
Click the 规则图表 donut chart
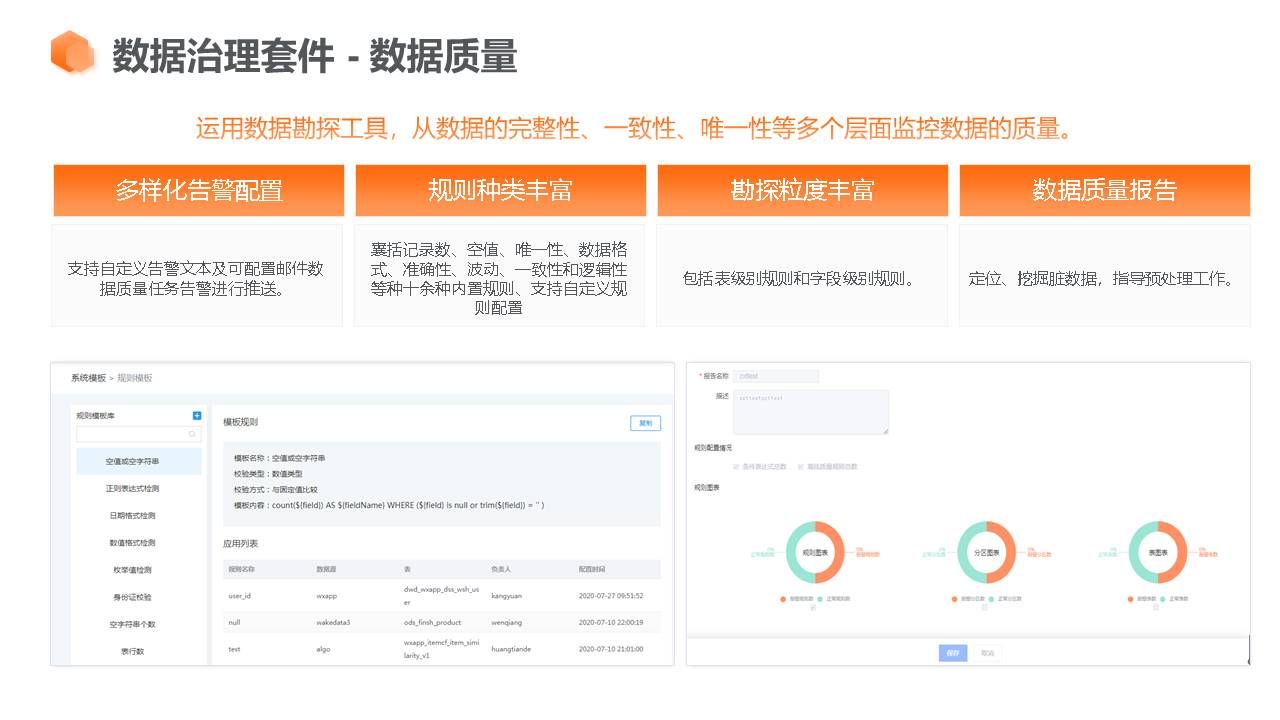814,552
